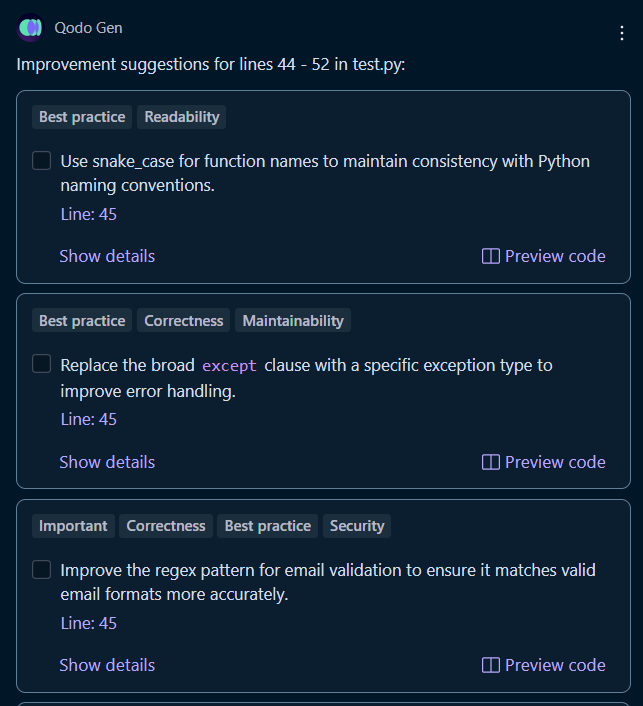Screen dimensions: 643x706
Task: Open Line: 45 link in email regex suggestion
Action: coord(89,624)
